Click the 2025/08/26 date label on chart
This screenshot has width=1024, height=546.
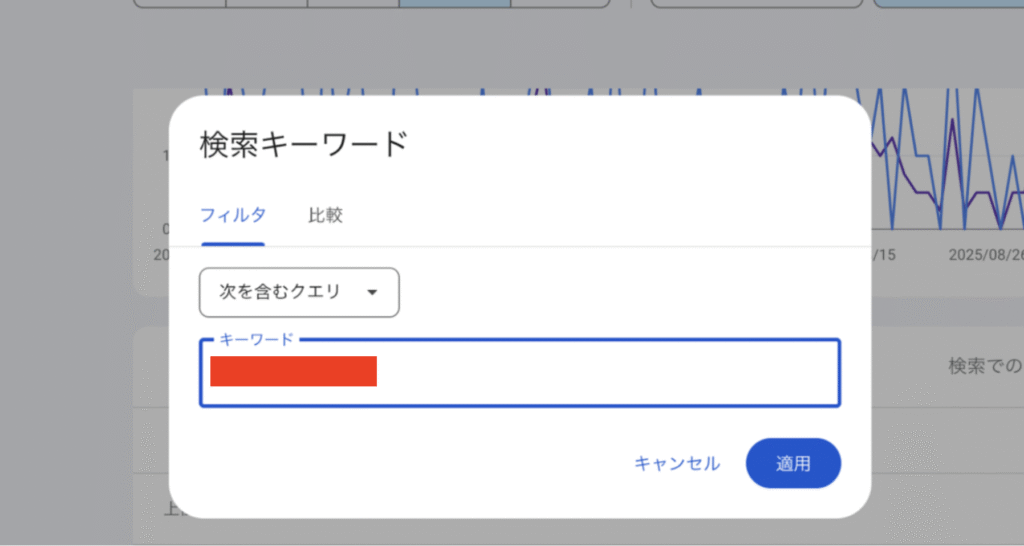click(986, 255)
